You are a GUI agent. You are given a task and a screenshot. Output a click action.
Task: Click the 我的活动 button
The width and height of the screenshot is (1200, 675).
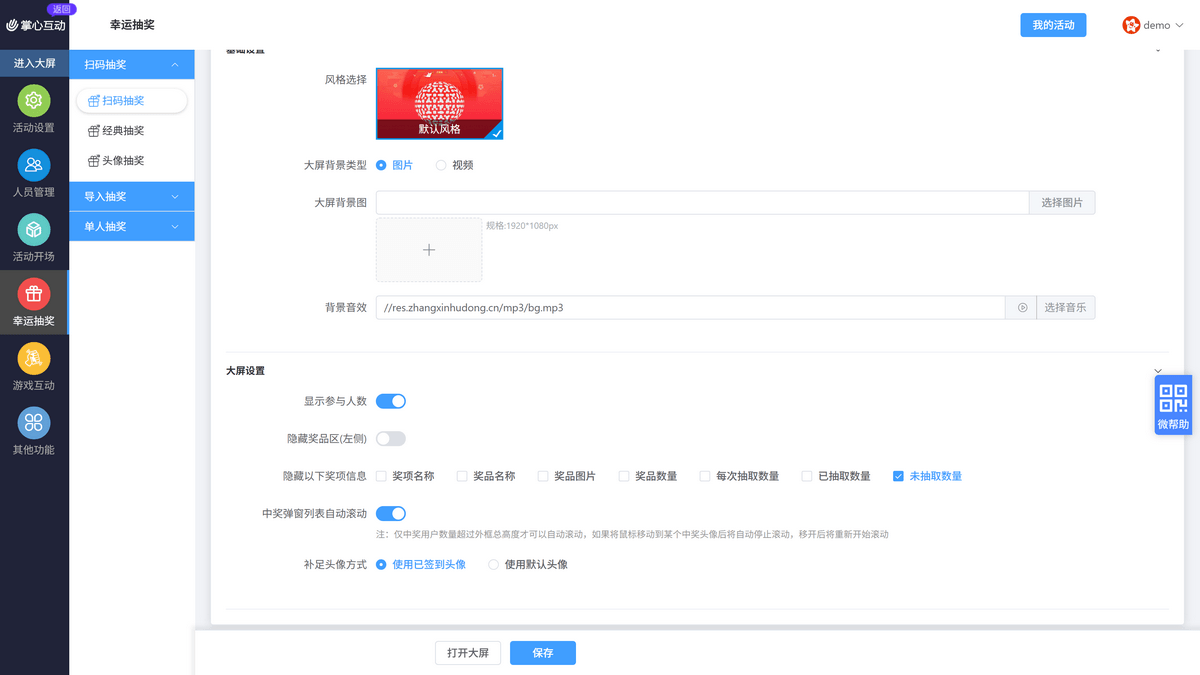click(x=1053, y=25)
